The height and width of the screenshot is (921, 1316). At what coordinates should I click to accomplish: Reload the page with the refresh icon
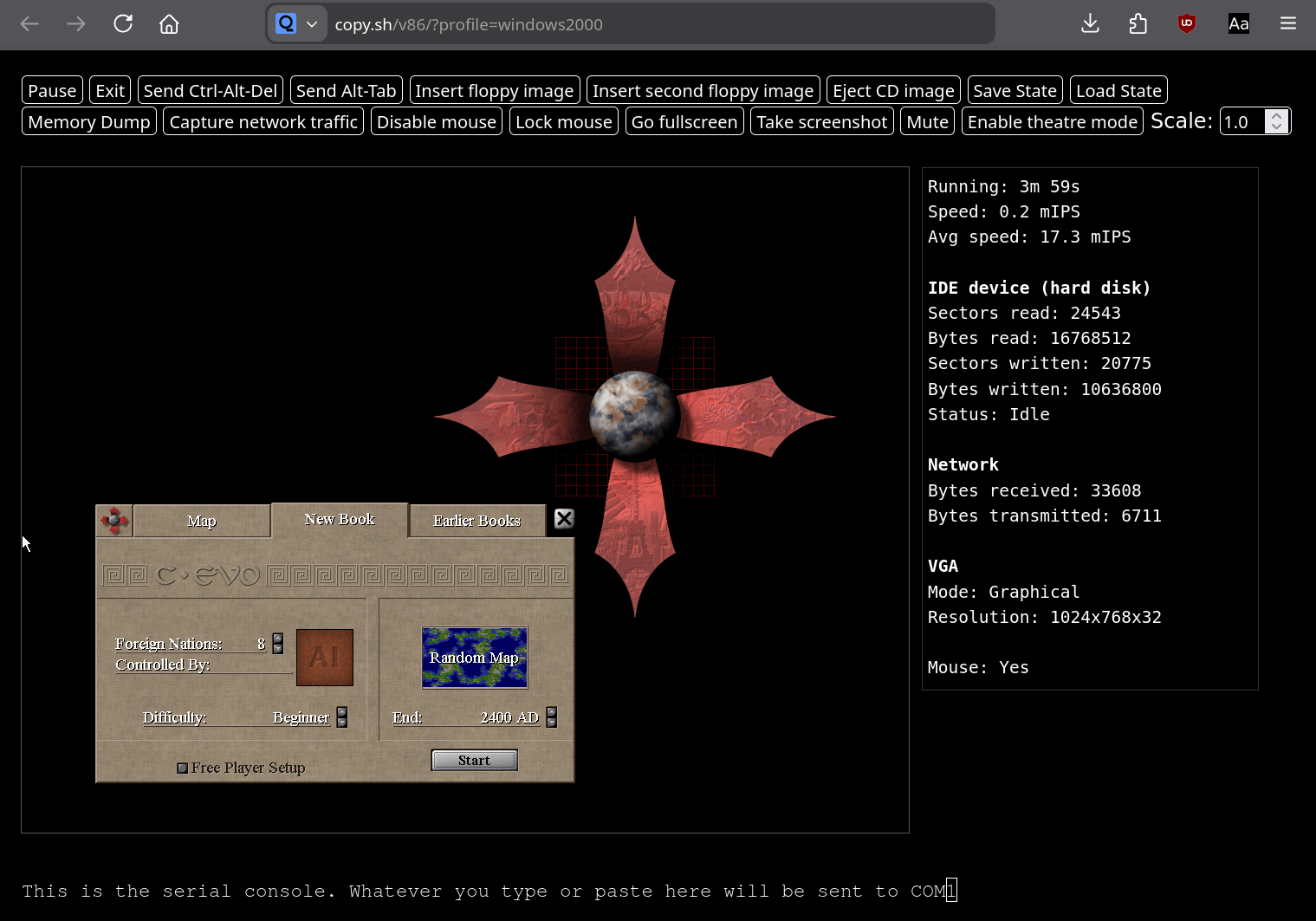[123, 24]
